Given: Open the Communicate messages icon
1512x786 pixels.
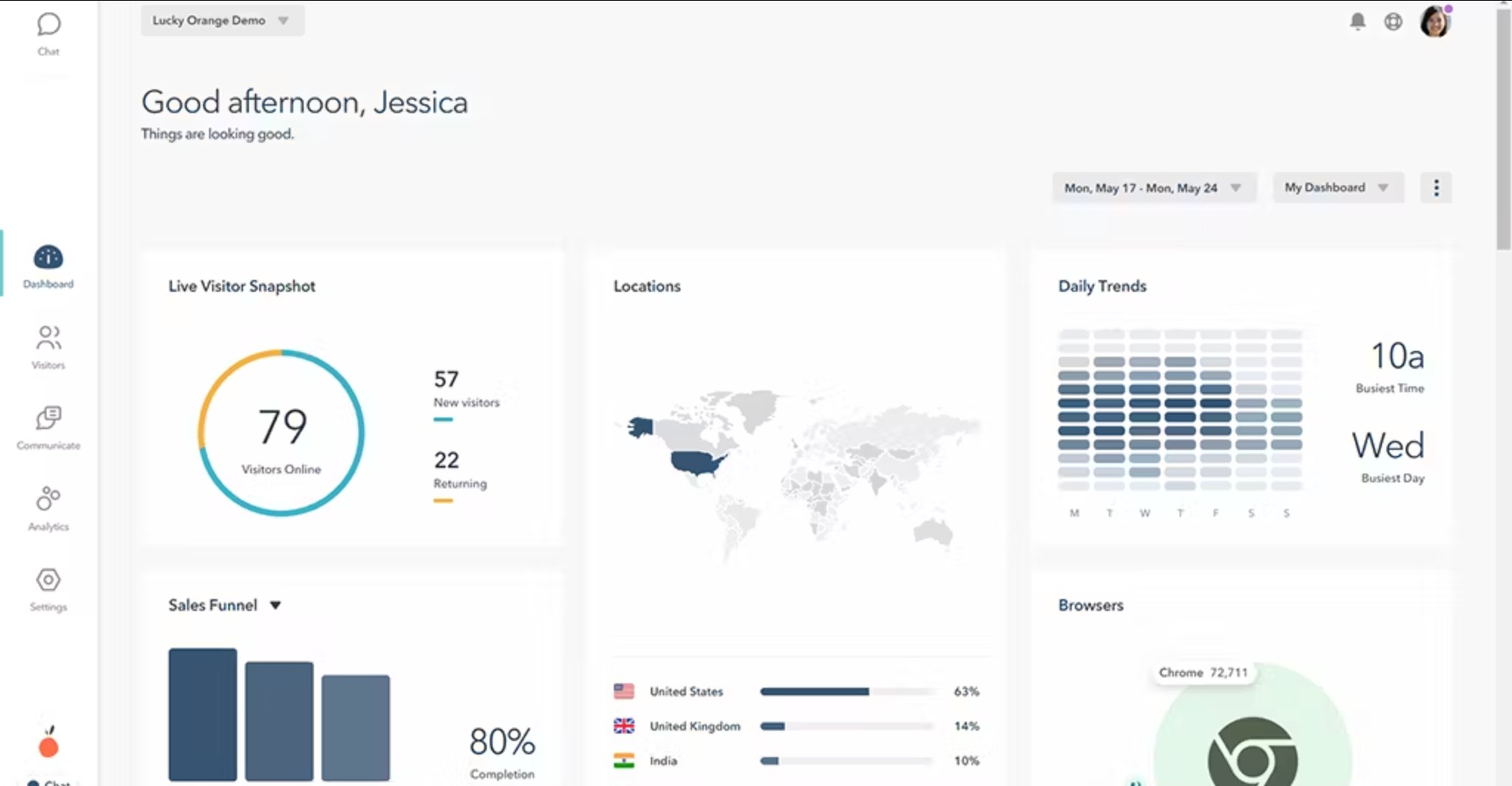Looking at the screenshot, I should pos(48,419).
